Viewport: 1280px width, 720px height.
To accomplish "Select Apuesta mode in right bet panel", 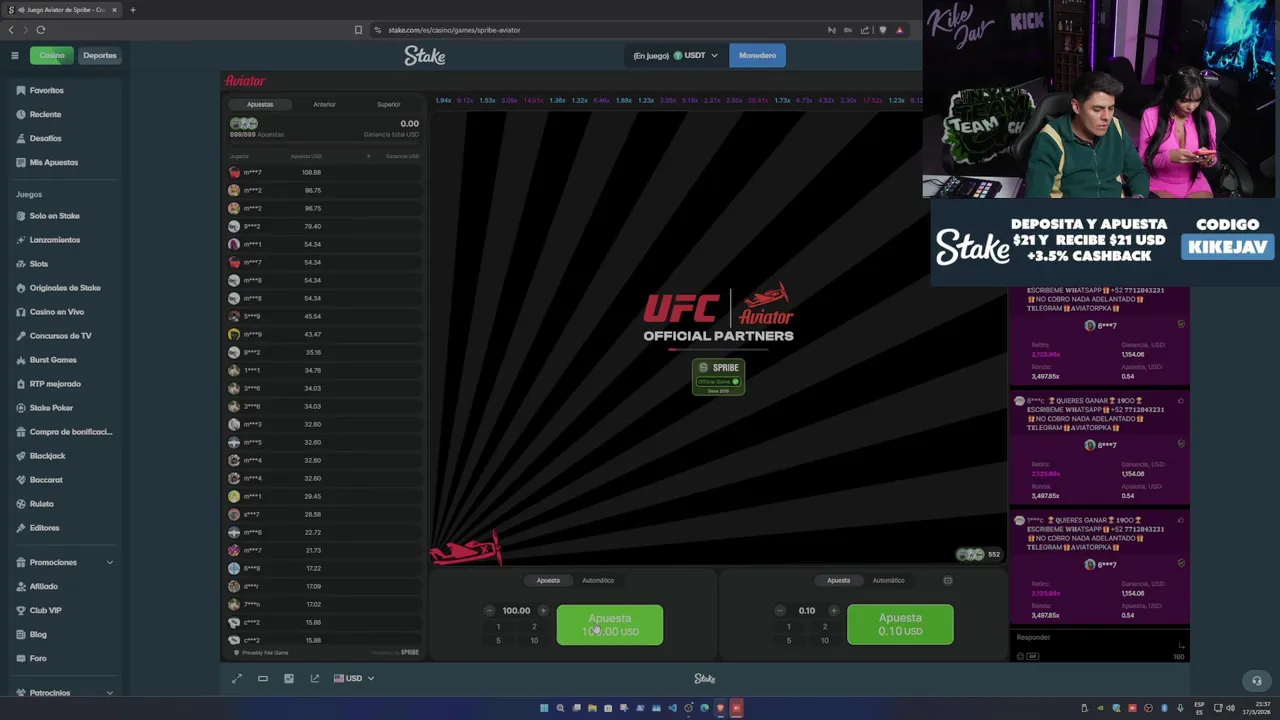I will (838, 580).
